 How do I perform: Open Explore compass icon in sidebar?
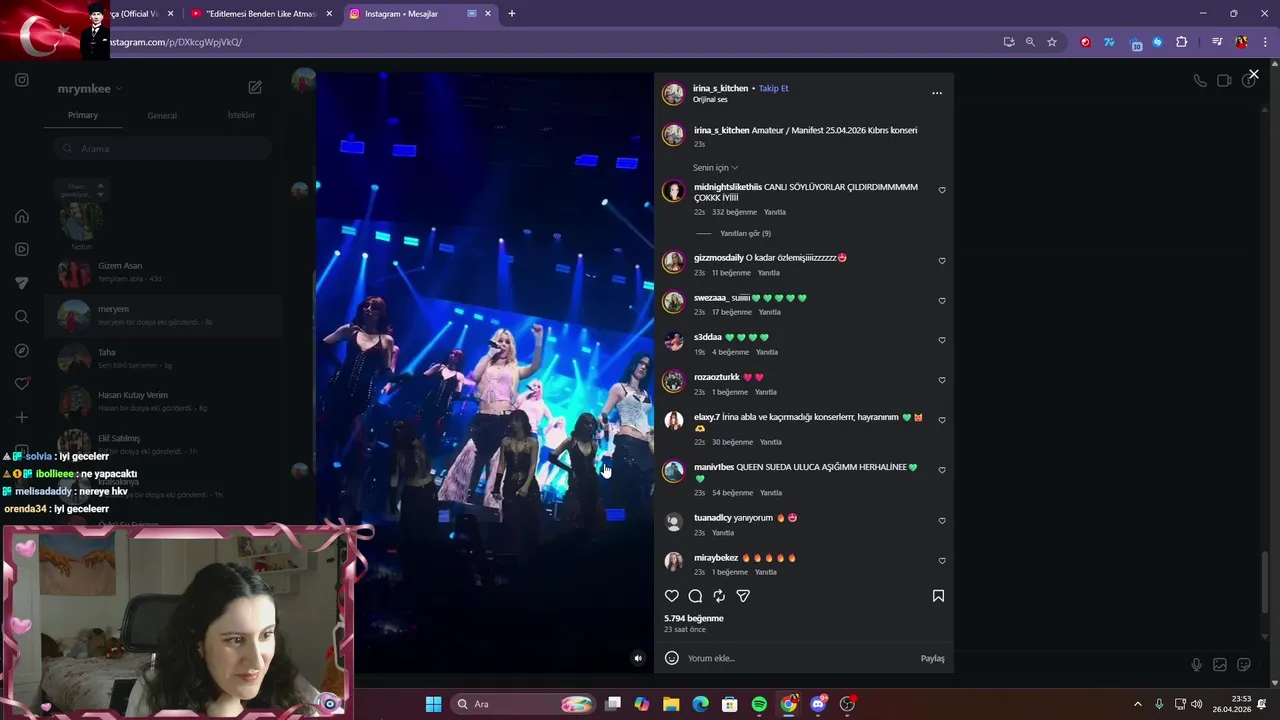[x=22, y=351]
